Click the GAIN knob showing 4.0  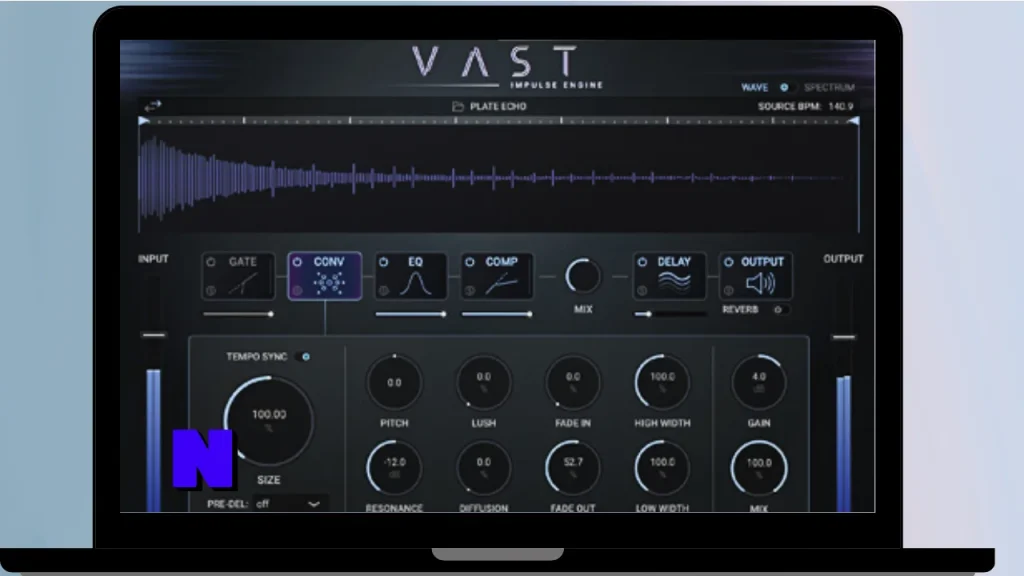(759, 383)
